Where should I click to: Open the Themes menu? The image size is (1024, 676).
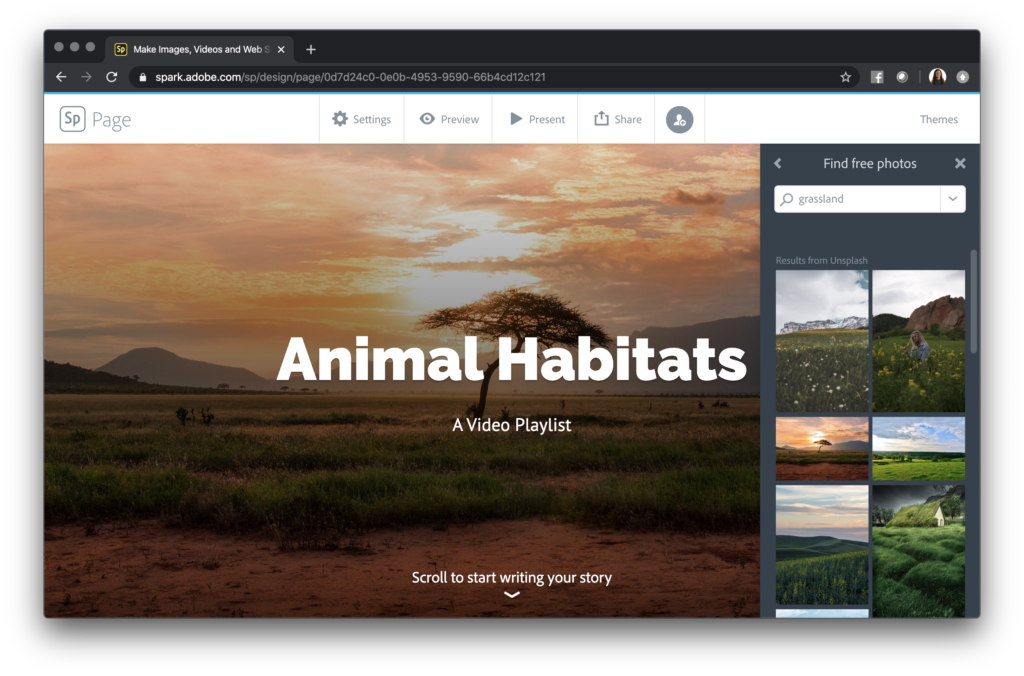click(x=939, y=118)
